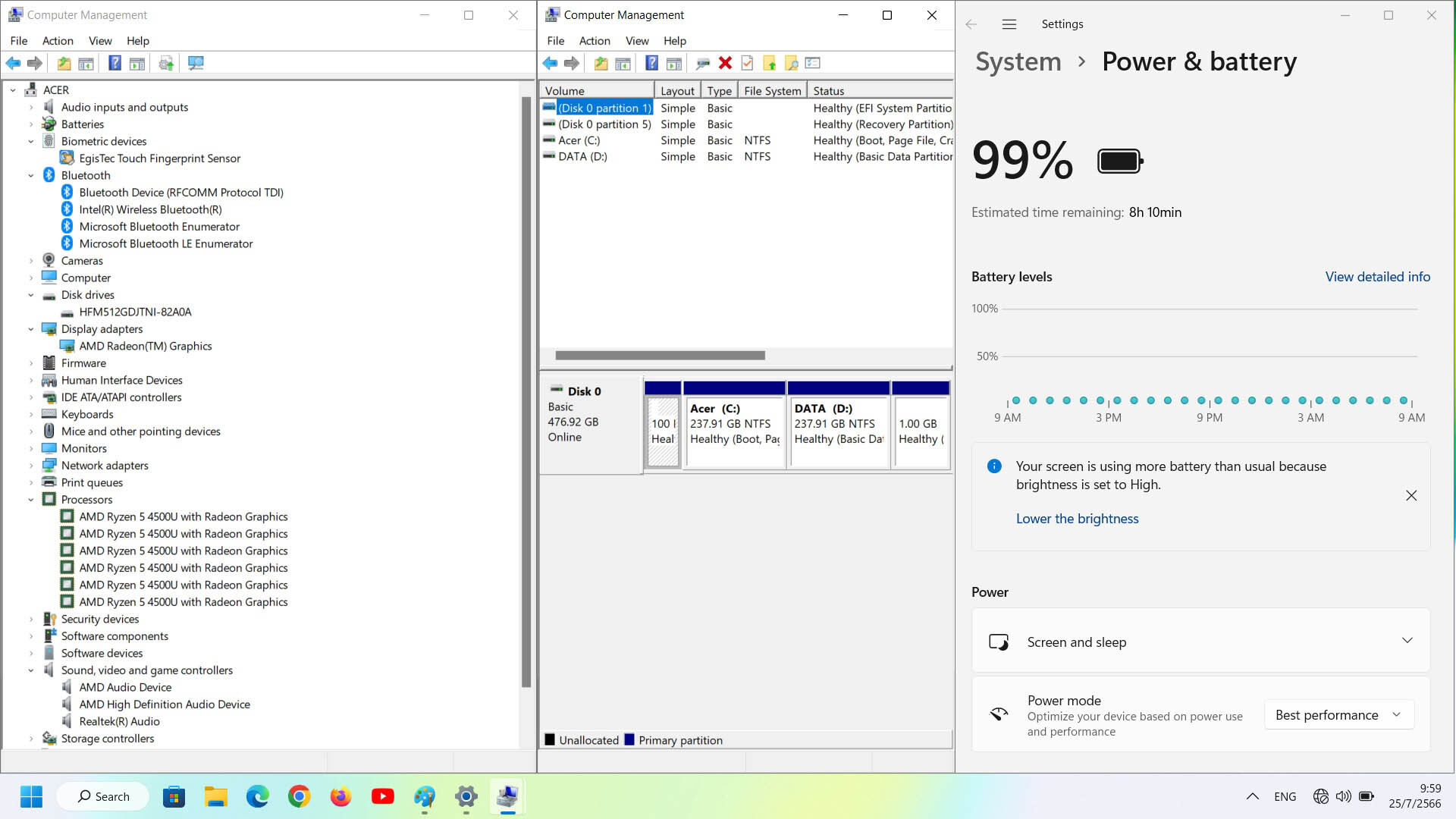Click the Windows Start button
The height and width of the screenshot is (819, 1456).
[x=31, y=796]
